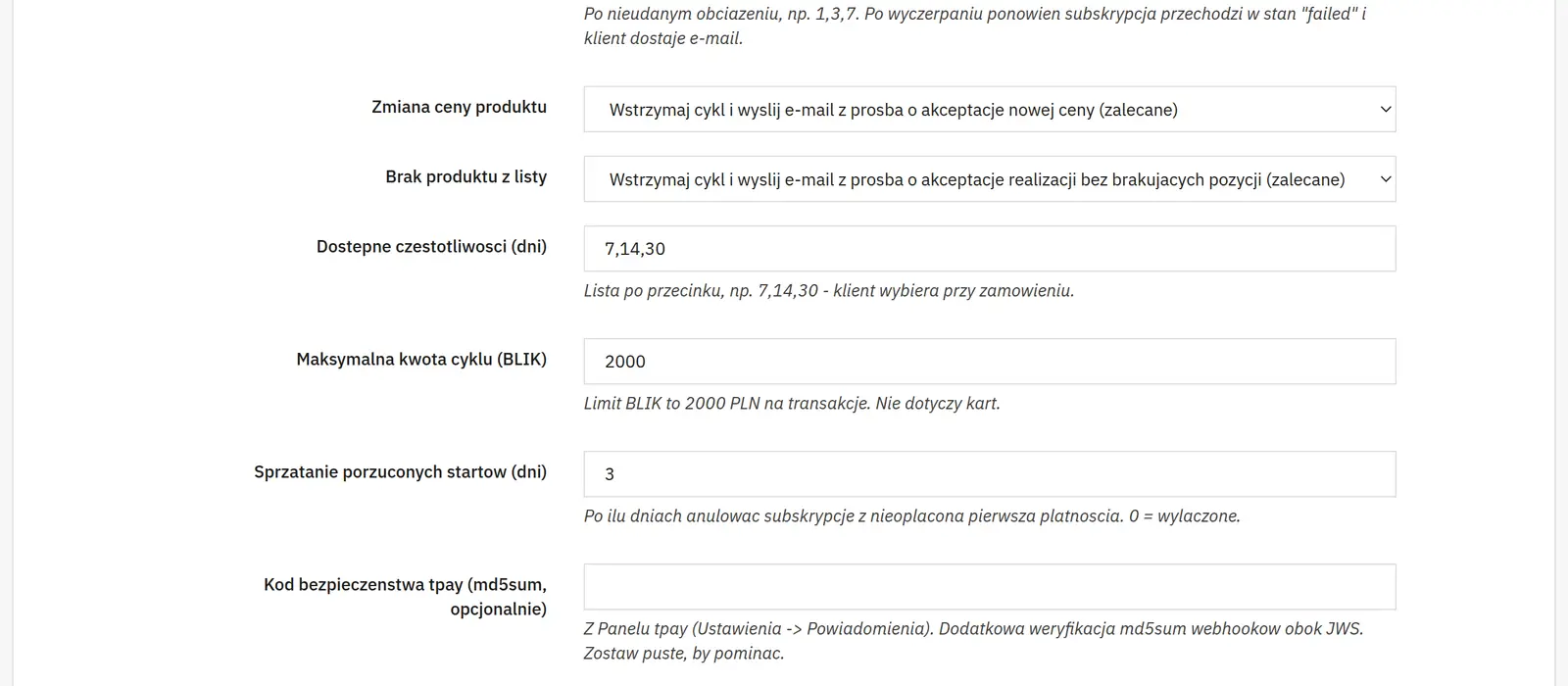Click the 'Limit BLIK to 2000 PLN' hint
The width and height of the screenshot is (1568, 686).
(792, 404)
